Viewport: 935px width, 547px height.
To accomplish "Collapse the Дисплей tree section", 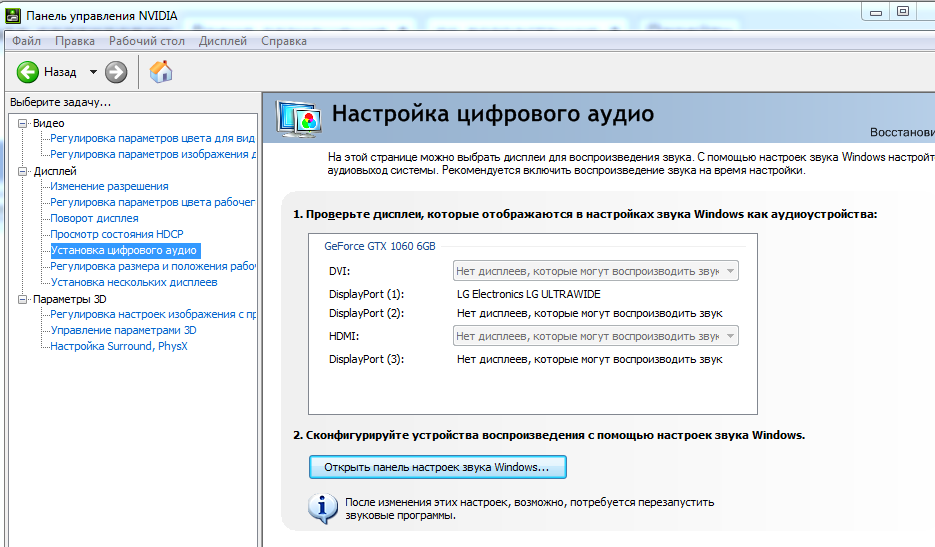I will 23,171.
